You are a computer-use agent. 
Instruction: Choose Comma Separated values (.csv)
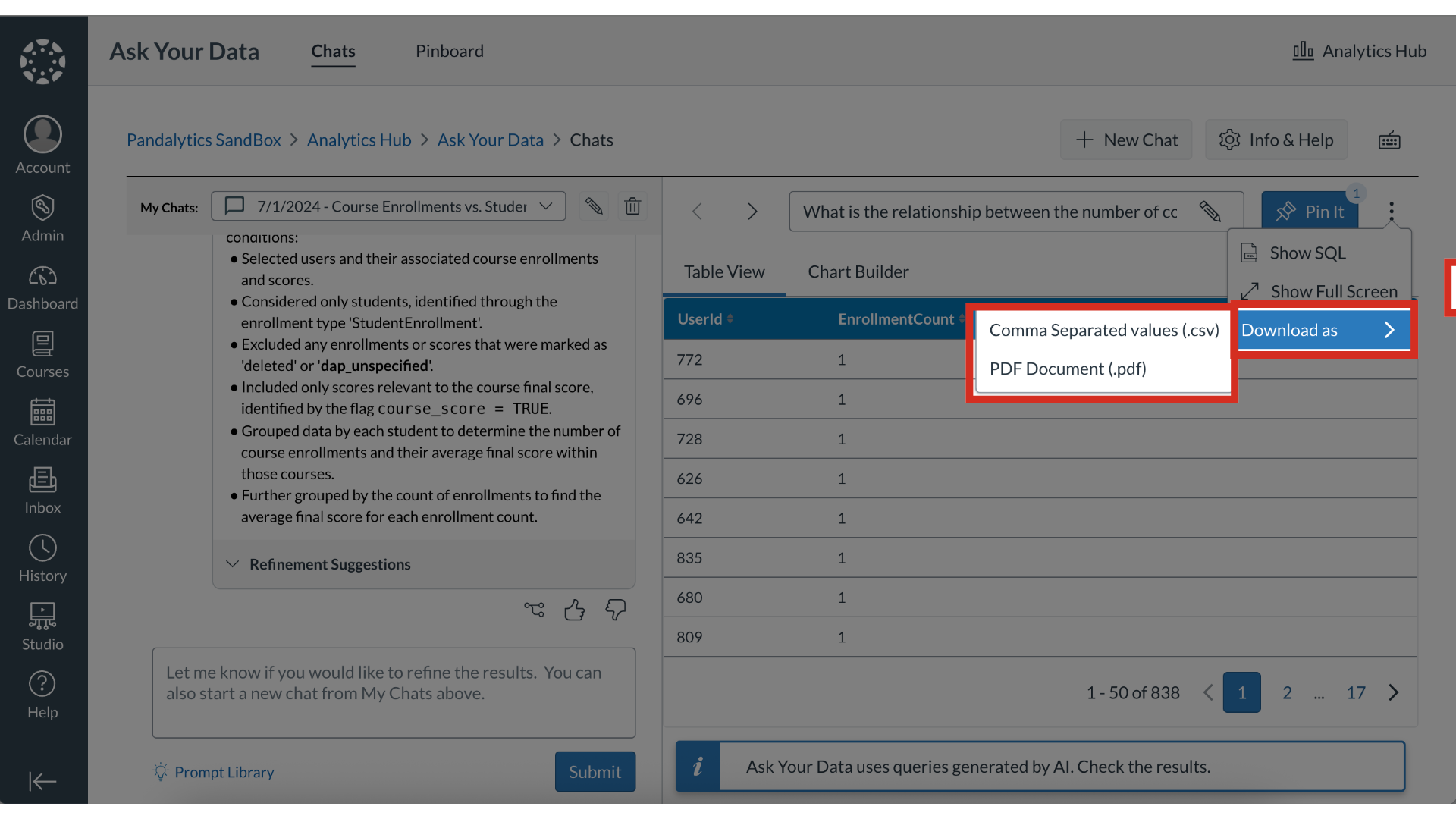tap(1104, 330)
